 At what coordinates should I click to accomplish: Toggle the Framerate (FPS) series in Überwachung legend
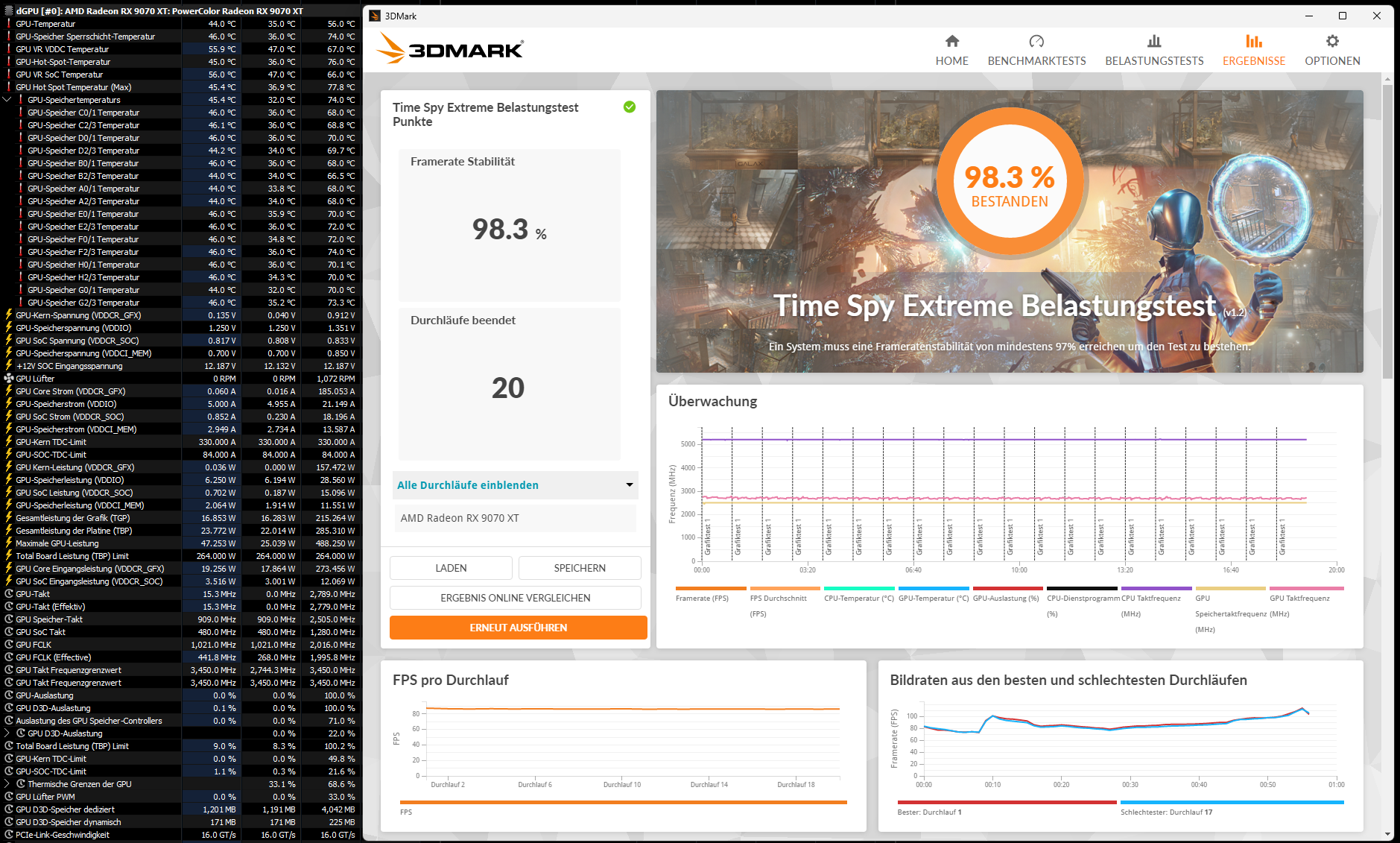coord(710,594)
